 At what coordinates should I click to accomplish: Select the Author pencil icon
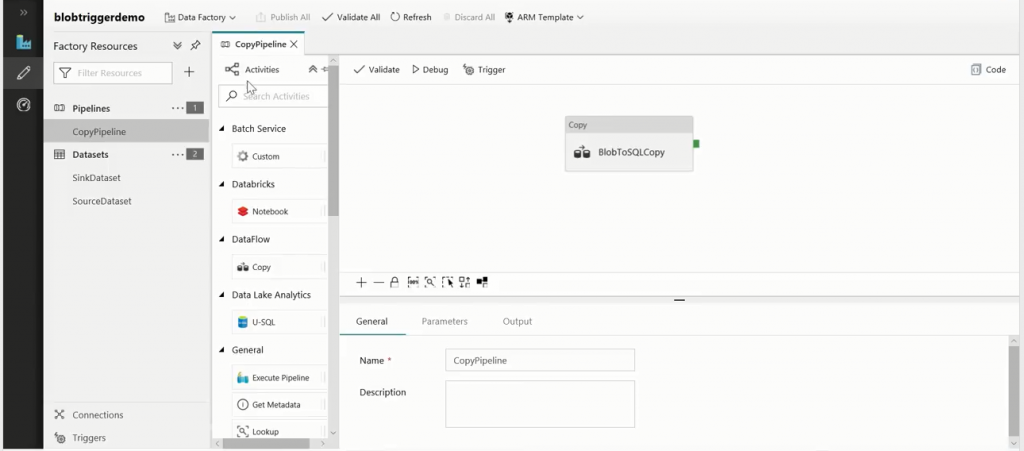tap(24, 73)
